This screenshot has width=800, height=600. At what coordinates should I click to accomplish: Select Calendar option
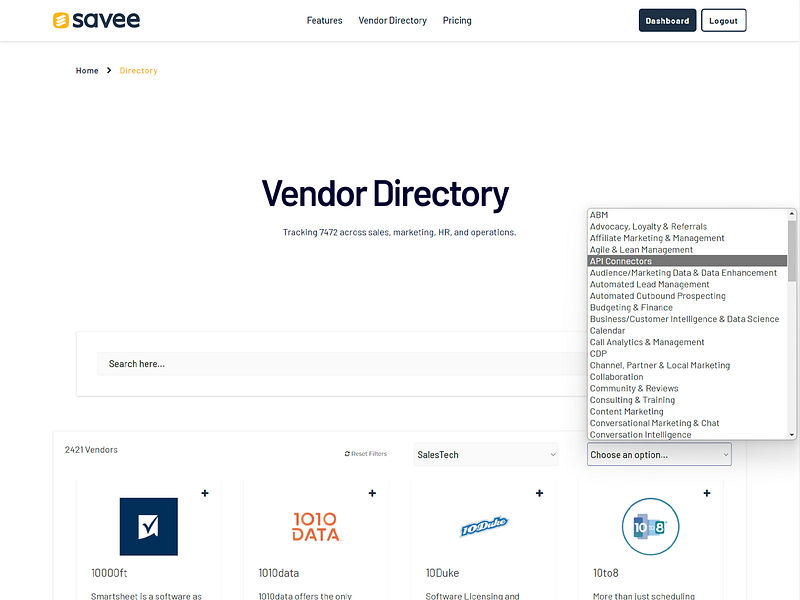pos(687,331)
